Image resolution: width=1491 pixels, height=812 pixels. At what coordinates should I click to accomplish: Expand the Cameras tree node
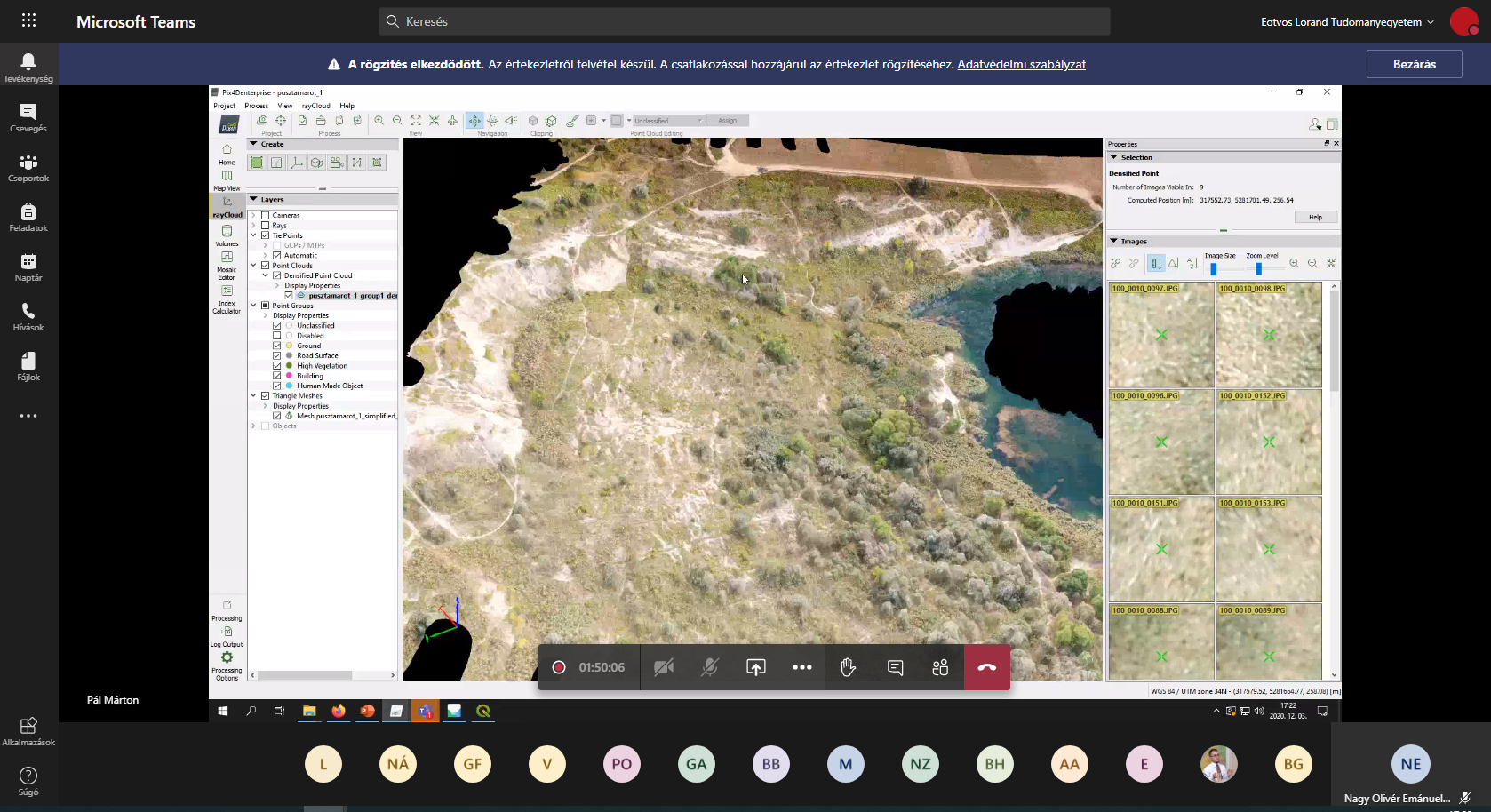pyautogui.click(x=253, y=215)
